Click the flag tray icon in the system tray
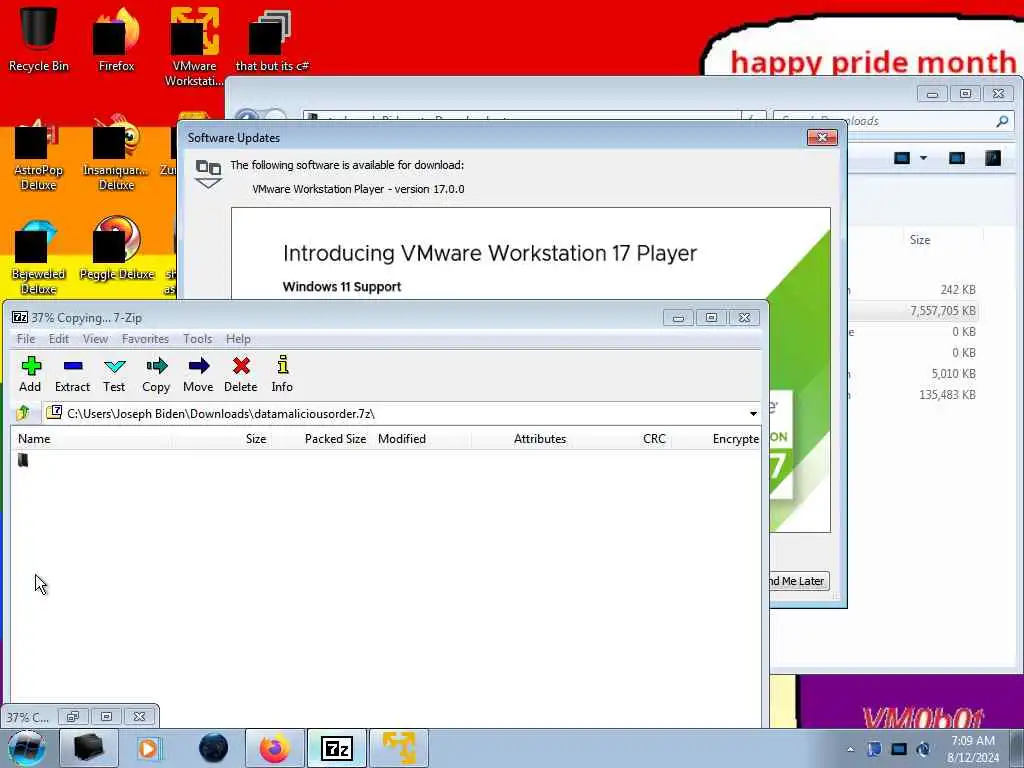1024x768 pixels. click(x=874, y=749)
